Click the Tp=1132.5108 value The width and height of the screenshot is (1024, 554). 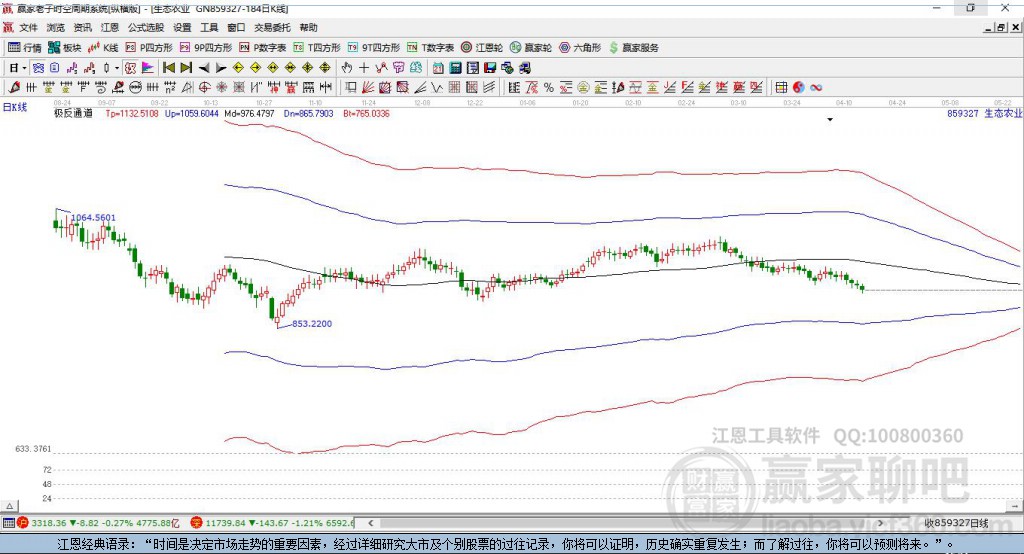click(132, 114)
